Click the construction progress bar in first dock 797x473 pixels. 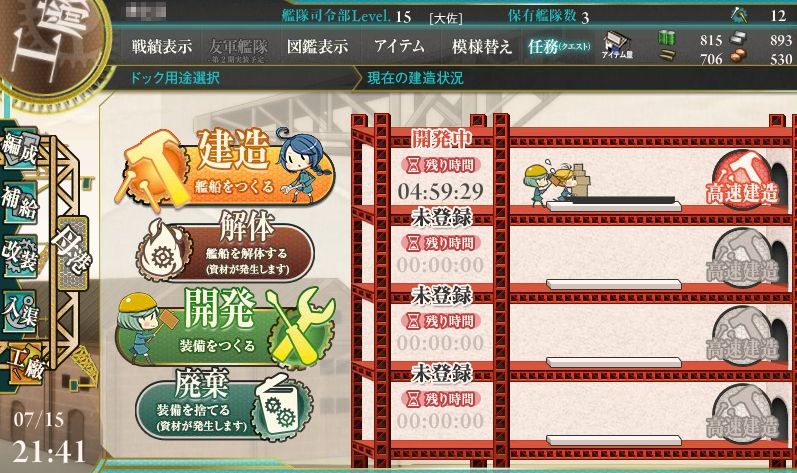point(614,204)
